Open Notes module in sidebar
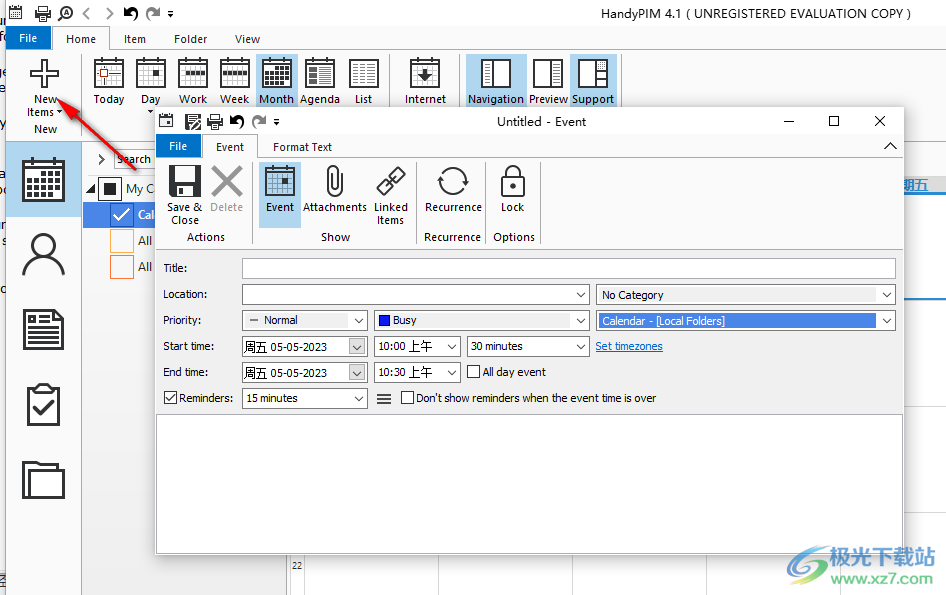The width and height of the screenshot is (946, 595). [x=43, y=329]
